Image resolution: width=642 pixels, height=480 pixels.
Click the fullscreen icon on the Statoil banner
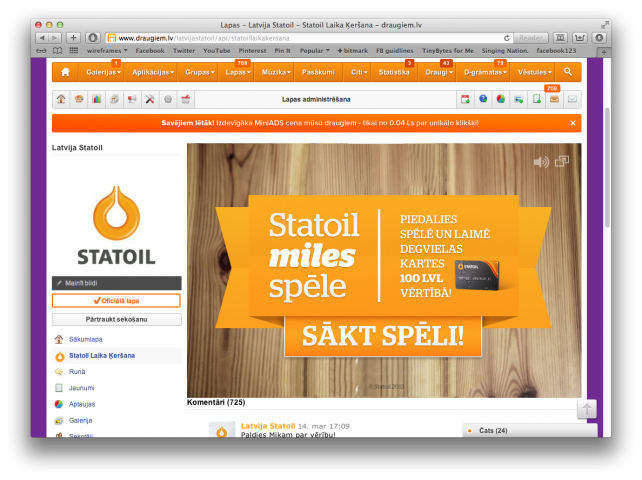[562, 161]
